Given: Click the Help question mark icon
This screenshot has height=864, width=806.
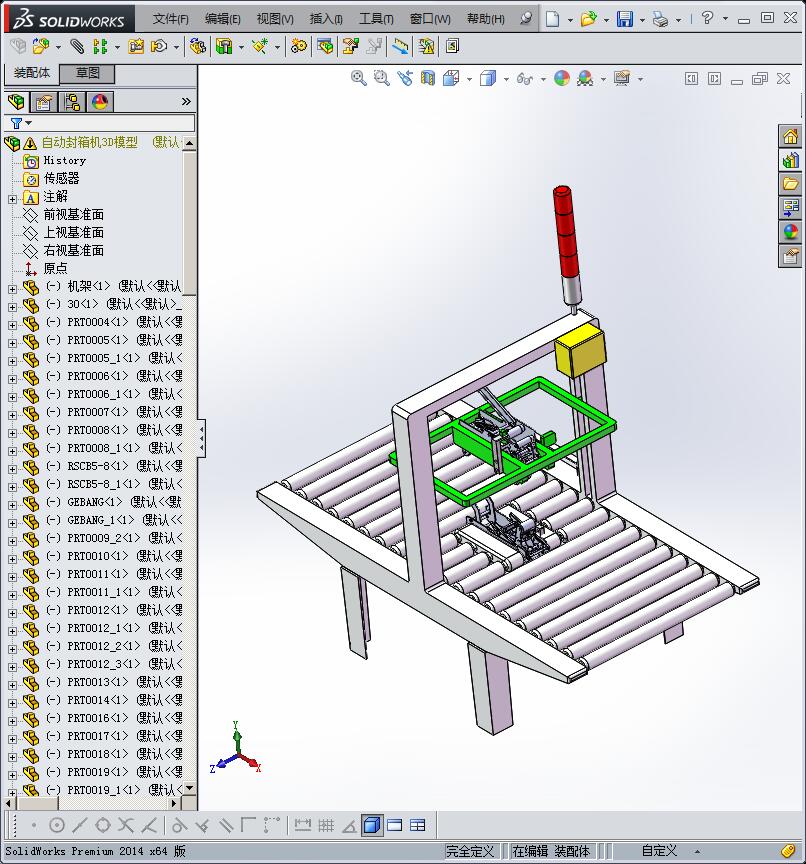Looking at the screenshot, I should tap(707, 18).
